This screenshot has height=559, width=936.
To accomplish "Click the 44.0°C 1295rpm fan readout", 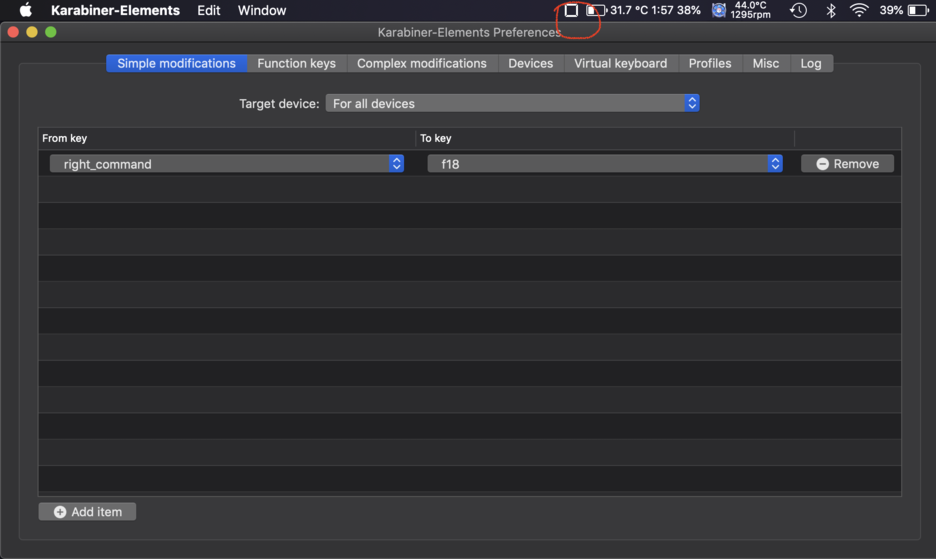I will click(750, 10).
